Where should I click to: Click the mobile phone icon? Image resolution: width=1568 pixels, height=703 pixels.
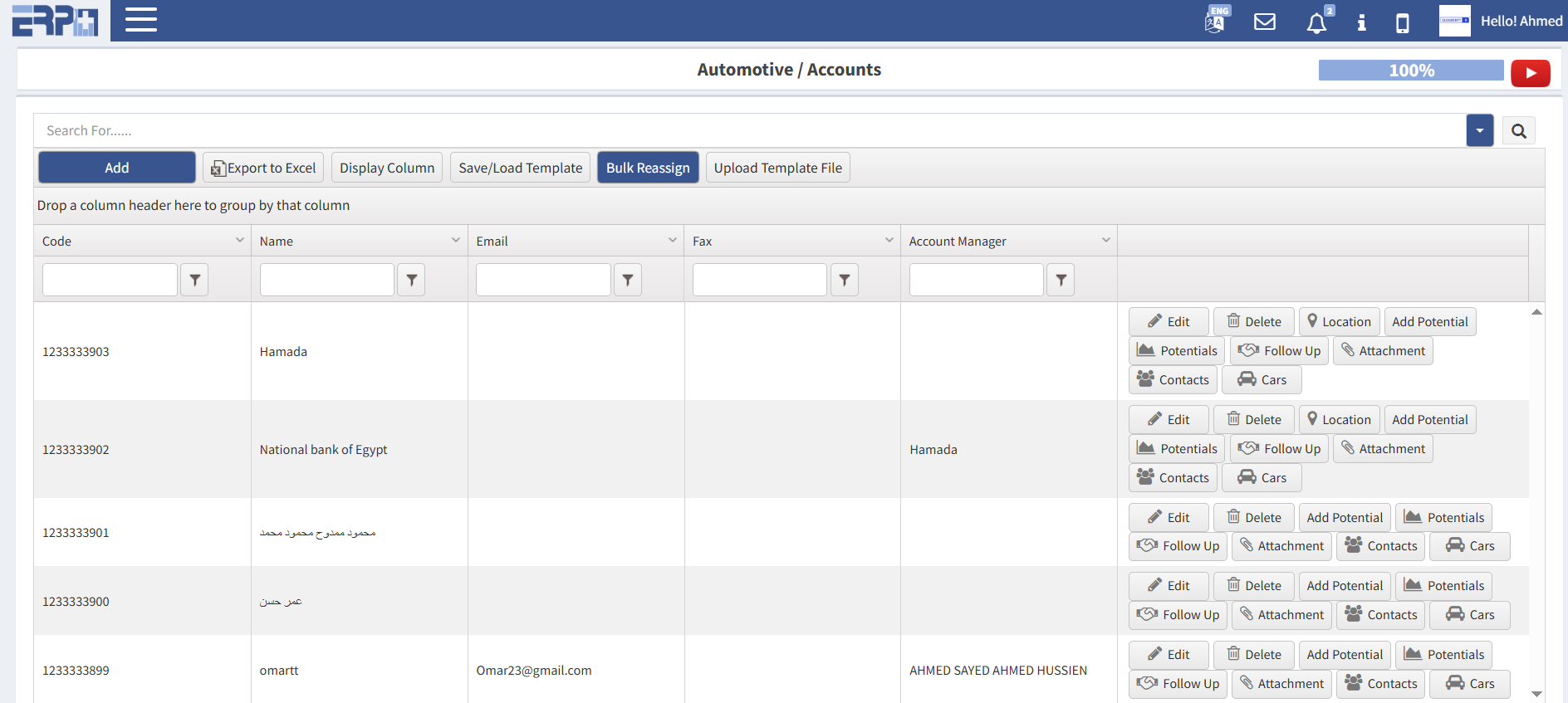pos(1403,22)
